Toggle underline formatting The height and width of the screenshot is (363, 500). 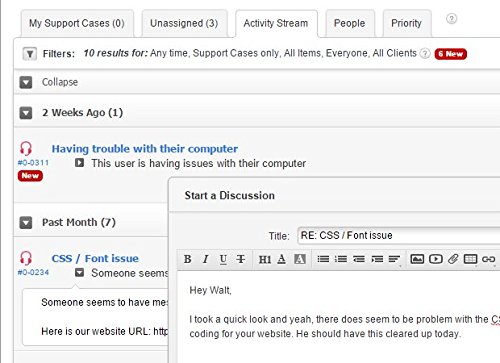point(223,259)
